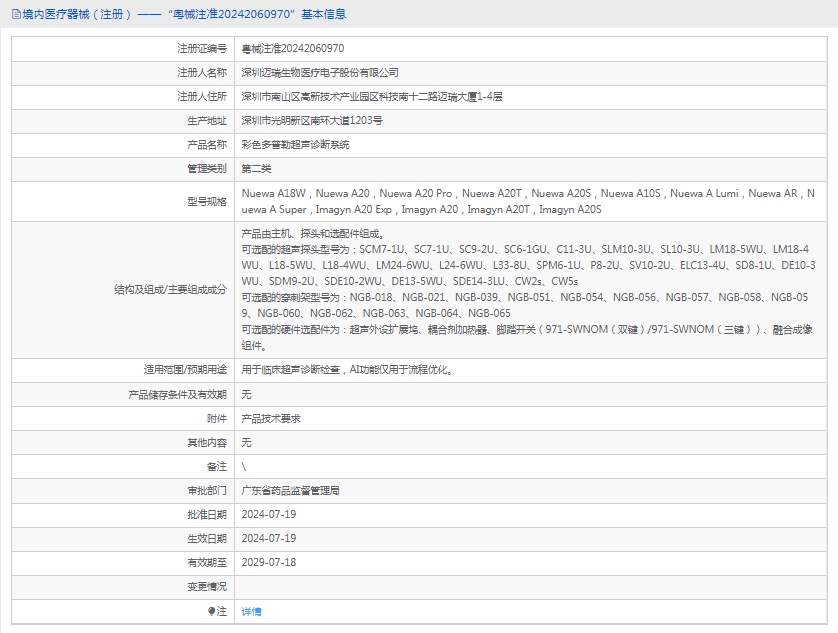Click the 有效期至 date 2029-07-18
Screen dimensions: 838x633
coord(269,562)
